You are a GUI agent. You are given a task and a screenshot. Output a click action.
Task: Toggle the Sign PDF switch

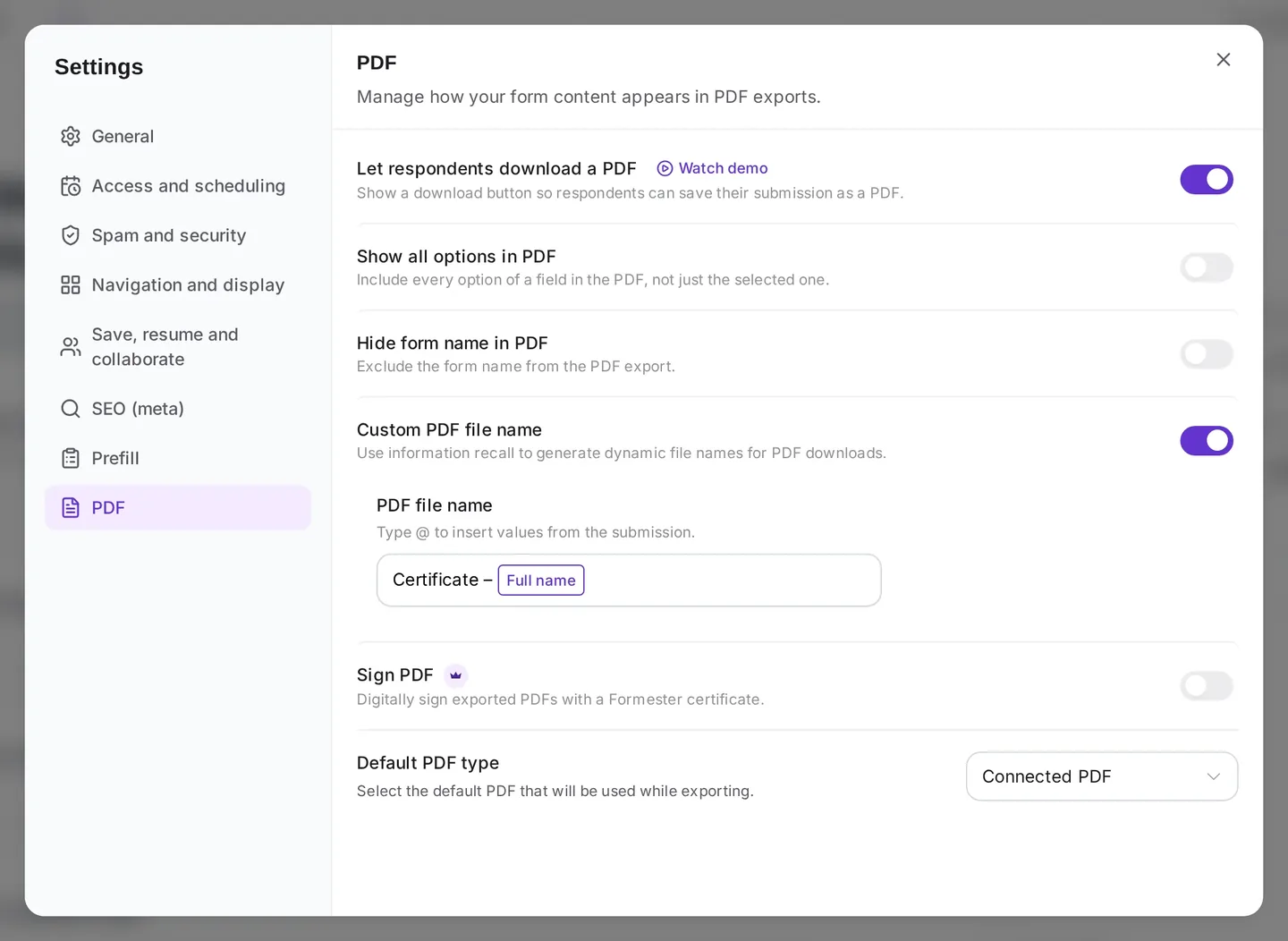click(x=1207, y=686)
